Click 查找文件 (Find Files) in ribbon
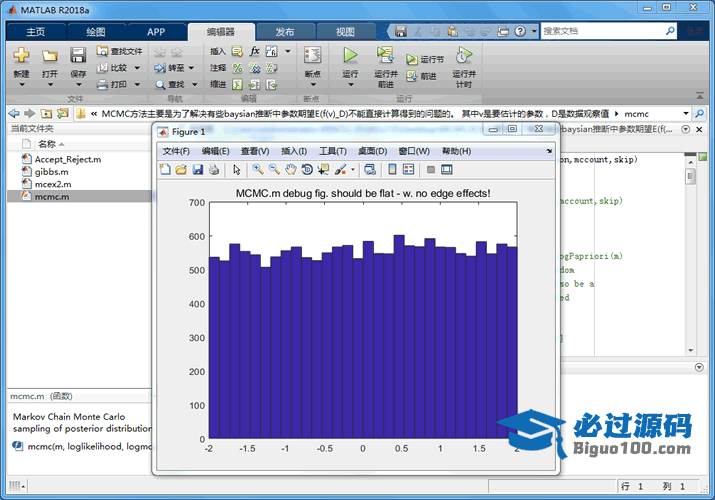This screenshot has height=500, width=715. tap(119, 52)
